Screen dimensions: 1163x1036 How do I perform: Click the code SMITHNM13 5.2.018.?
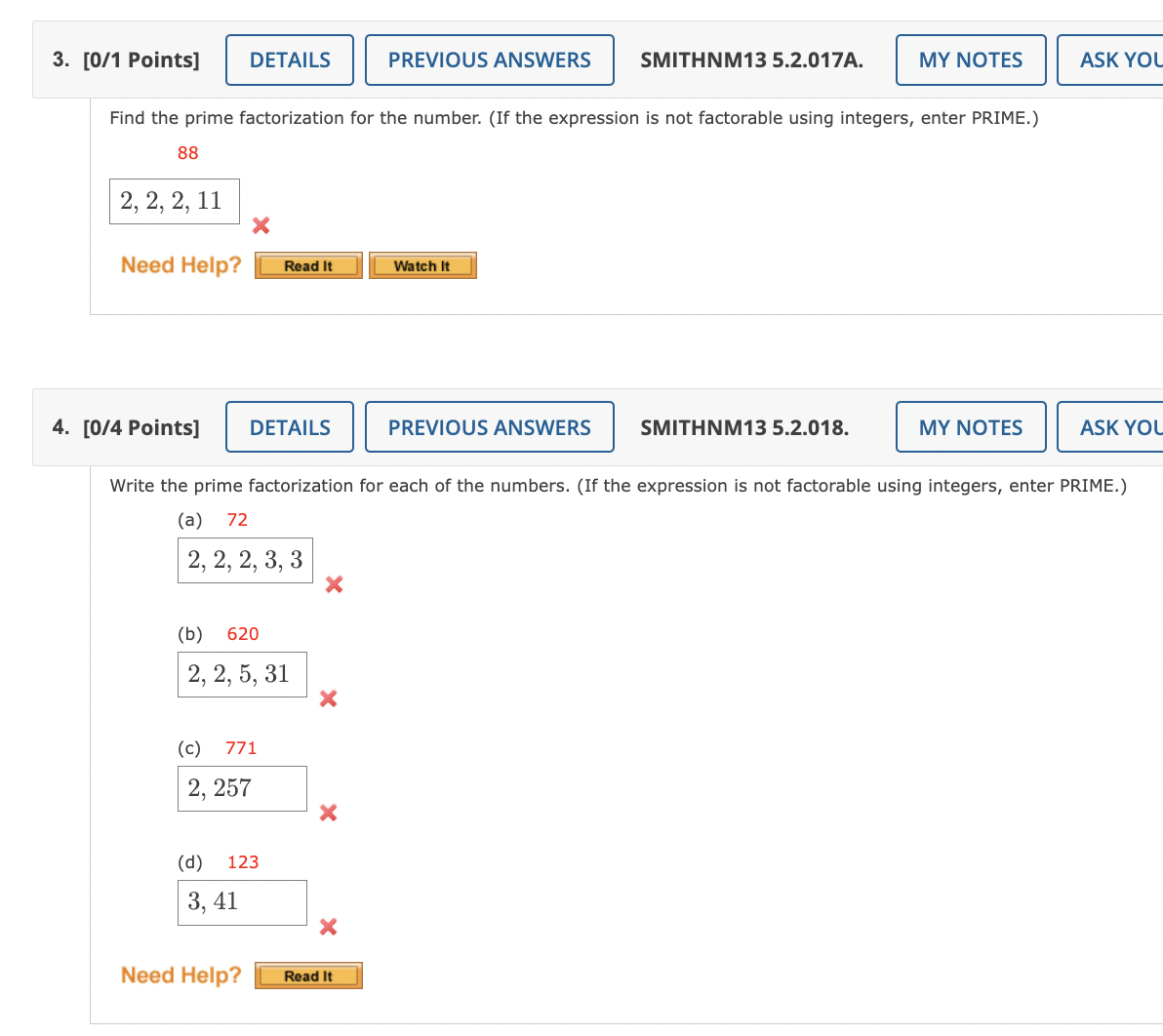coord(744,428)
